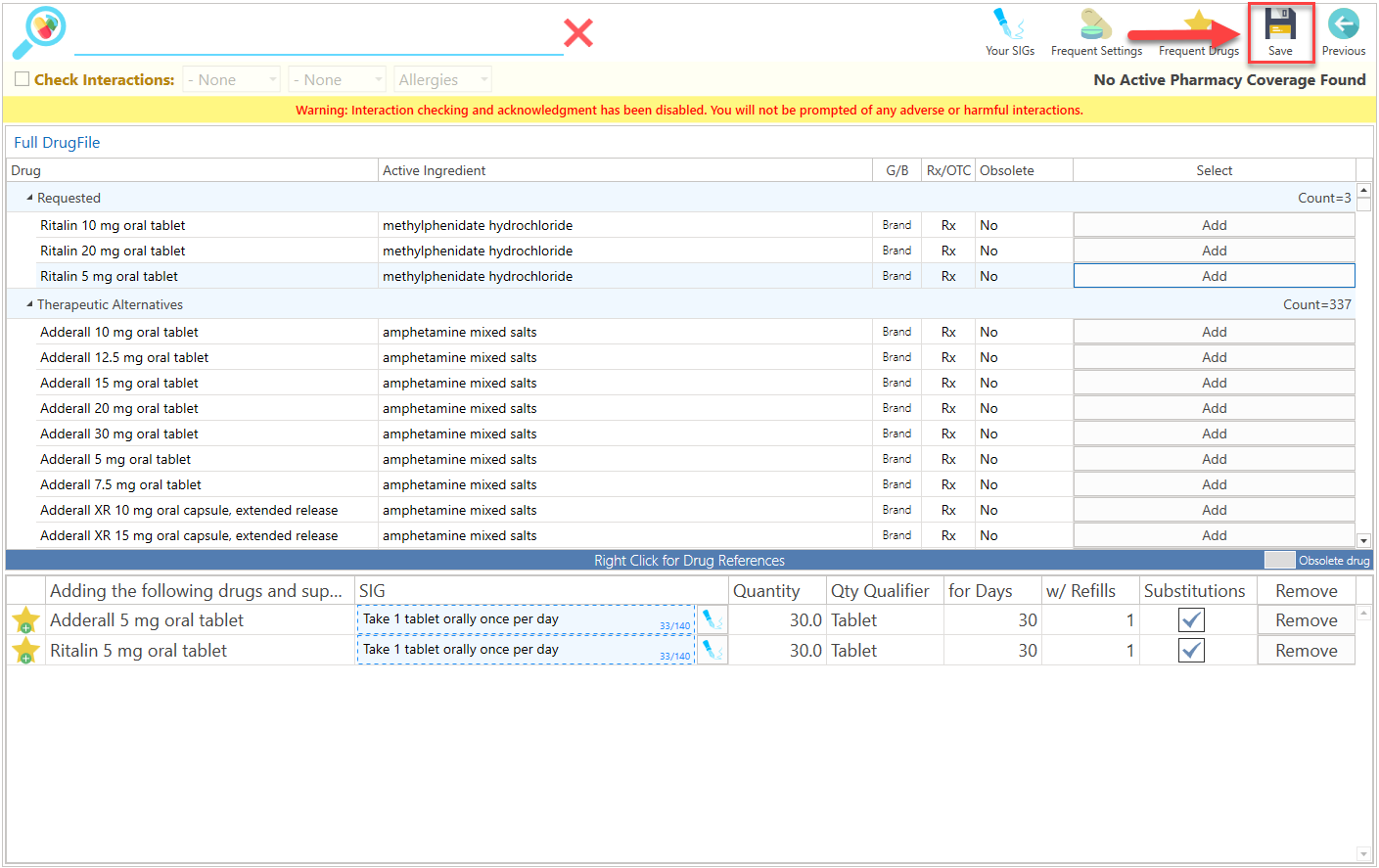Click 'Right Click for Drug References' bar
This screenshot has height=868, width=1379.
[689, 561]
